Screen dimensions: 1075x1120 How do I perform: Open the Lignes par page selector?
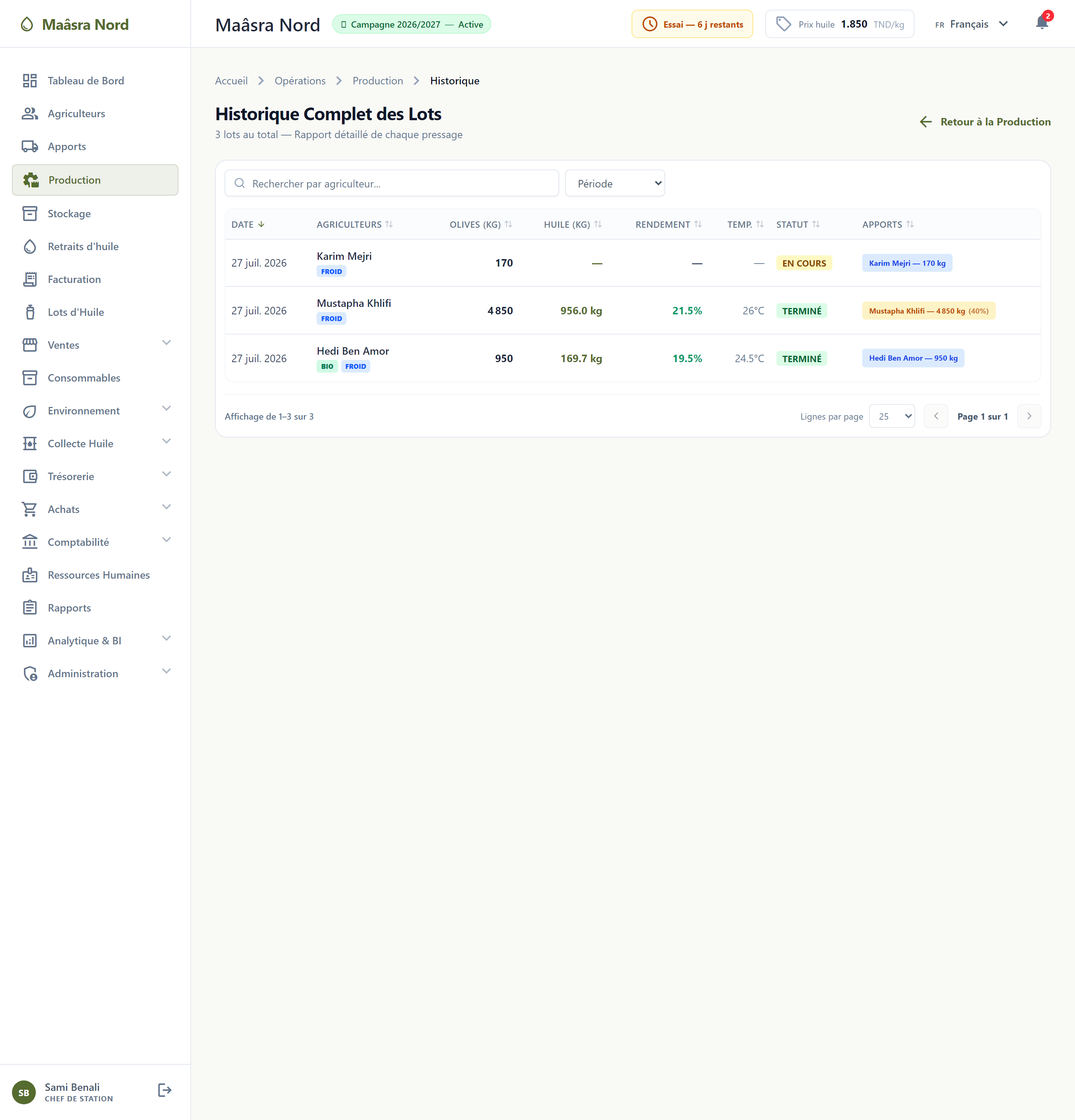[x=892, y=416]
